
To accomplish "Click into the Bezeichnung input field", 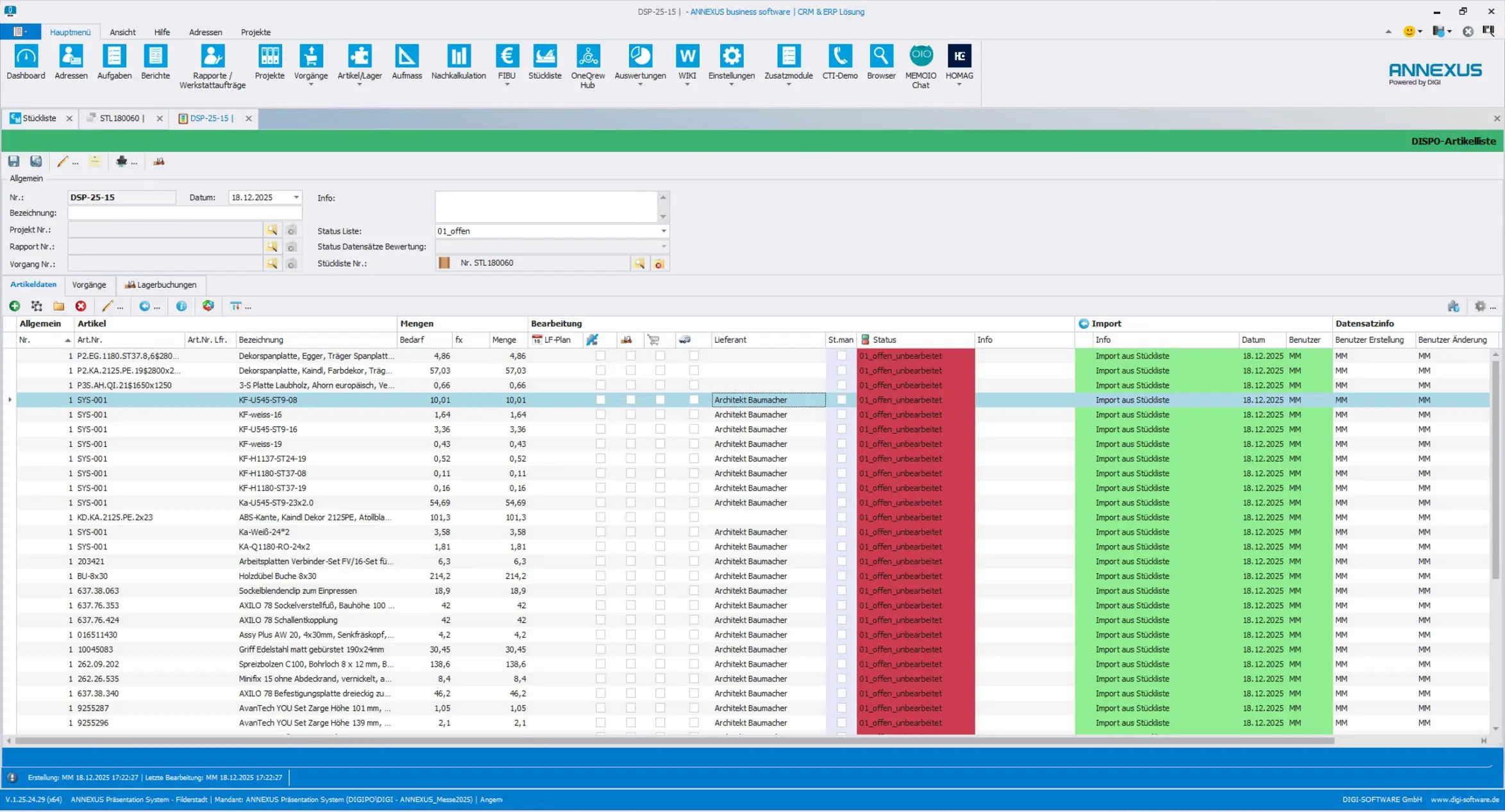I will coord(185,213).
